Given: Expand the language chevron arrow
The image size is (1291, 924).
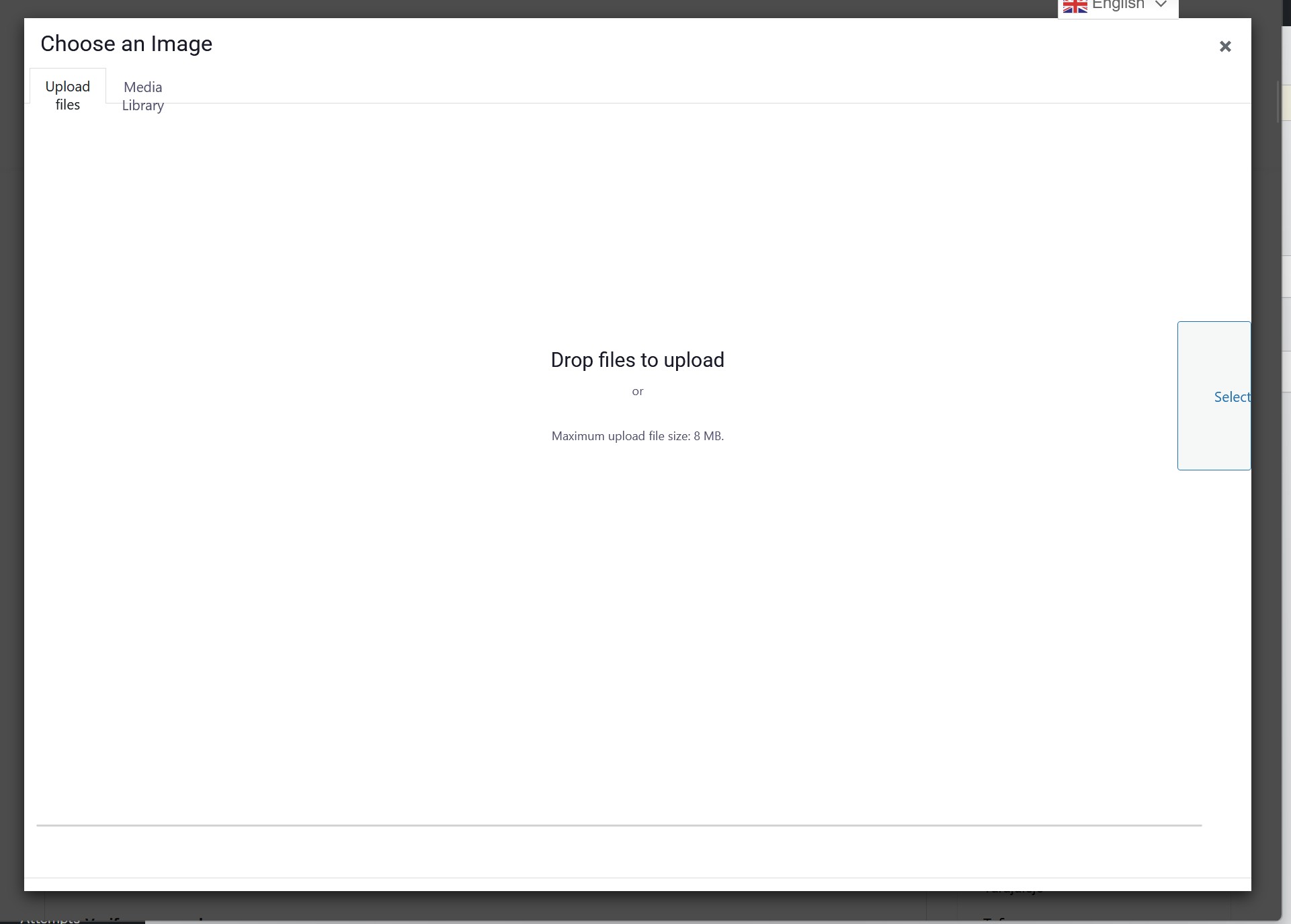Looking at the screenshot, I should (x=1161, y=5).
